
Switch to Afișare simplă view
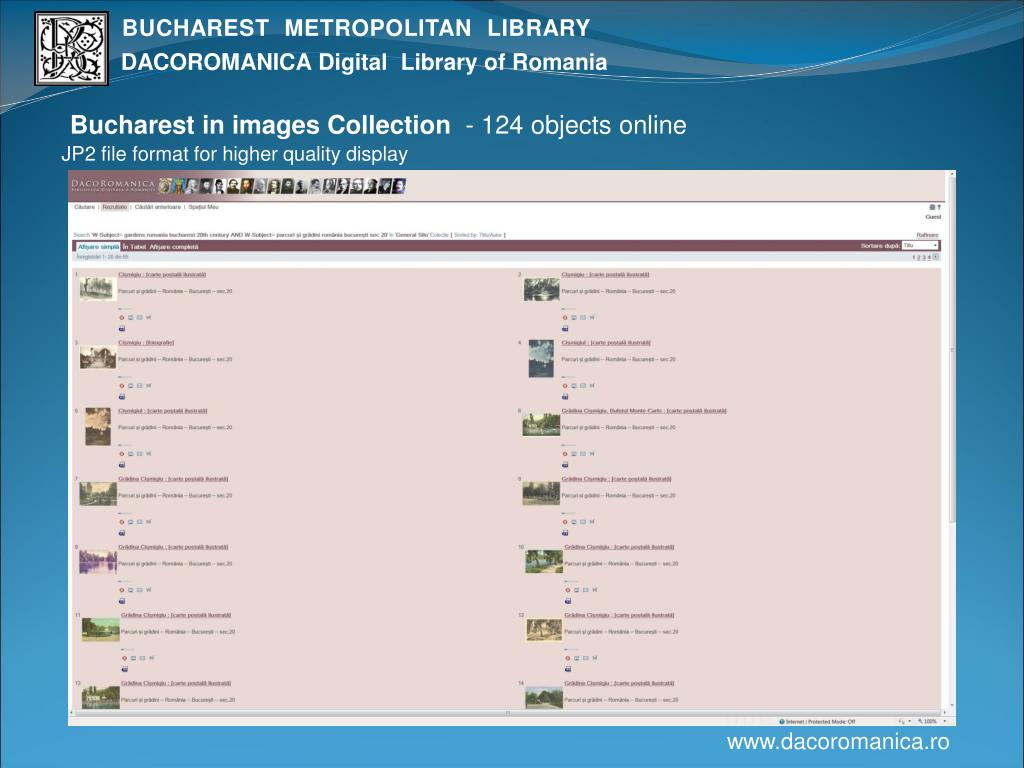coord(98,247)
